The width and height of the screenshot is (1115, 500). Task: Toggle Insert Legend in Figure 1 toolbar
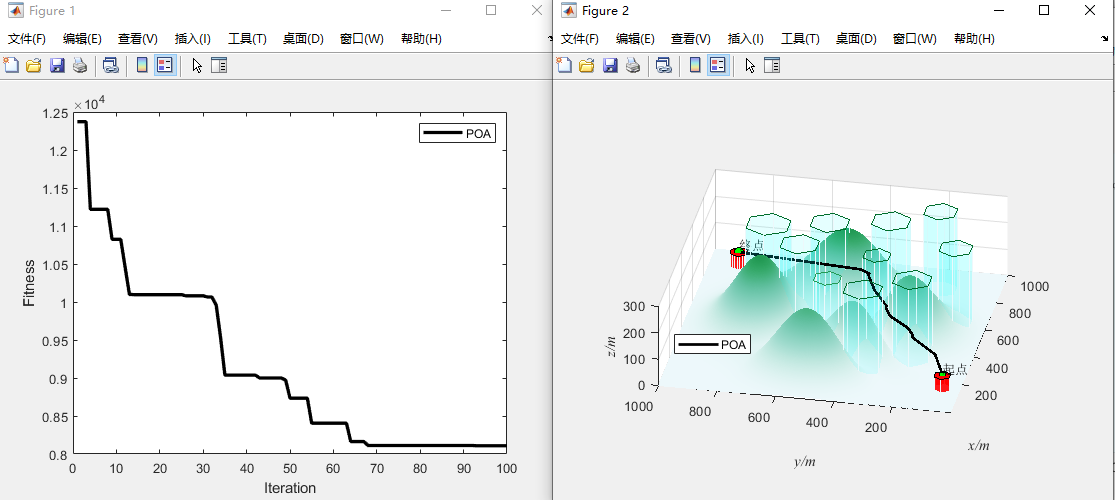165,66
